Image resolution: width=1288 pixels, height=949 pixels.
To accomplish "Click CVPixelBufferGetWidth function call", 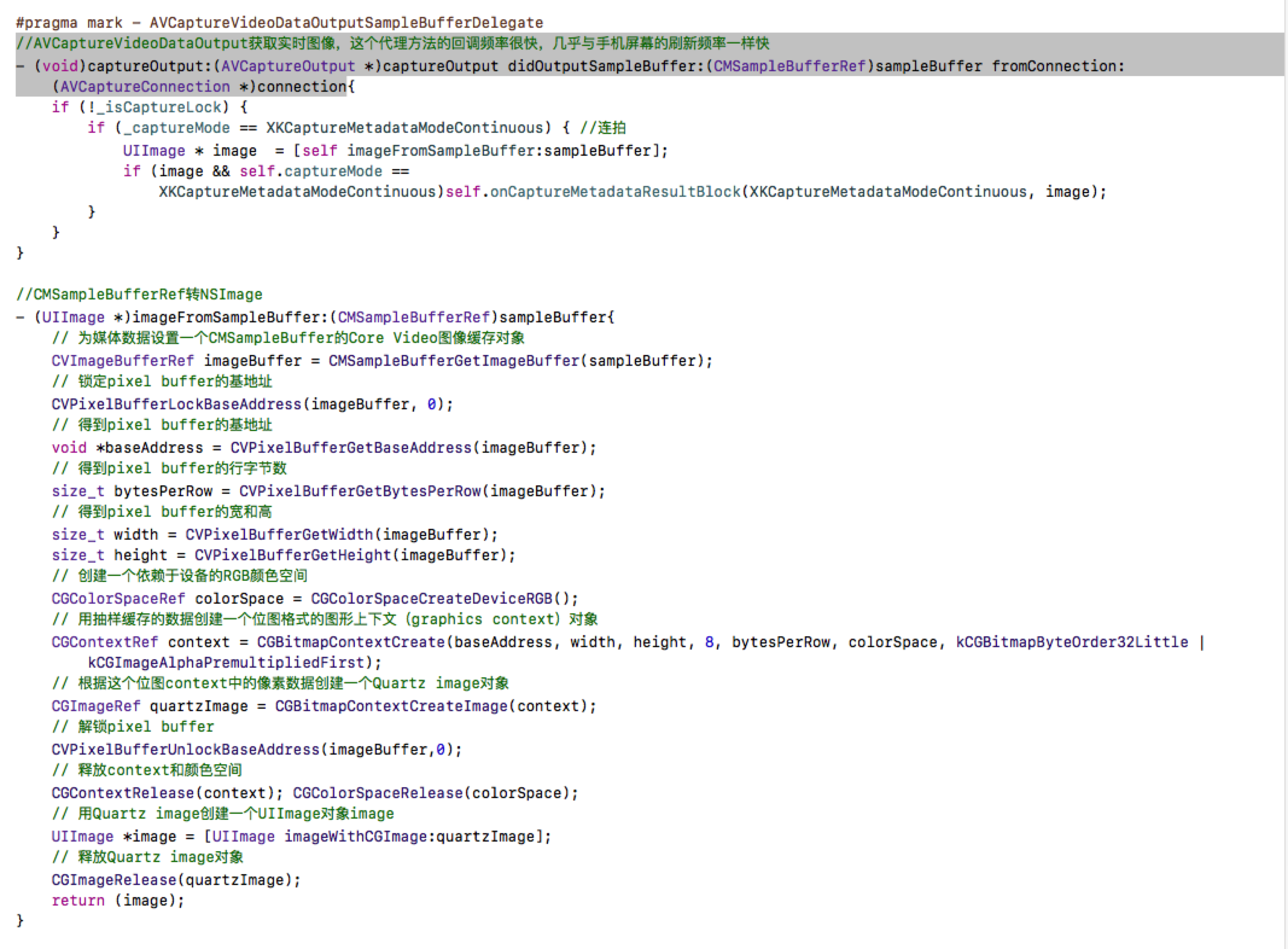I will coord(279,535).
